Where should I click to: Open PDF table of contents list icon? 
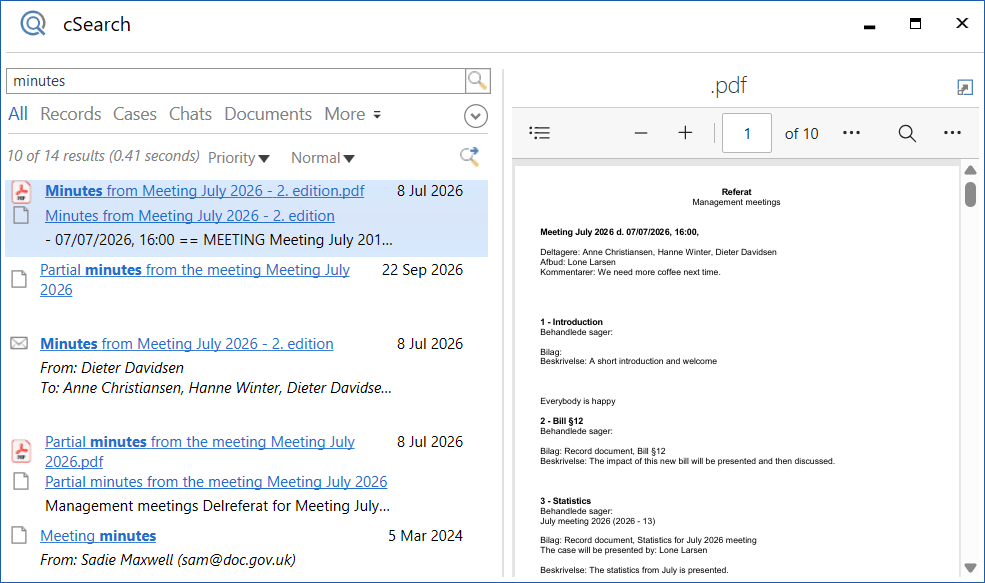click(540, 133)
